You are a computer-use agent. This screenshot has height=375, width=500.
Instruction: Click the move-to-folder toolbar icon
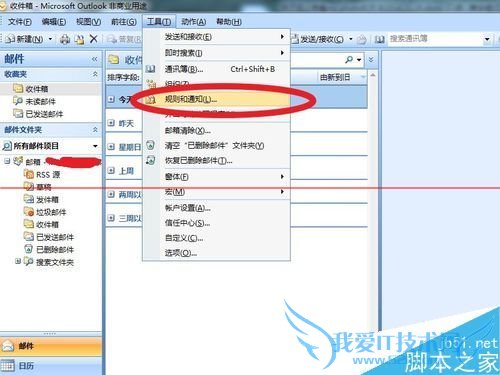click(79, 39)
